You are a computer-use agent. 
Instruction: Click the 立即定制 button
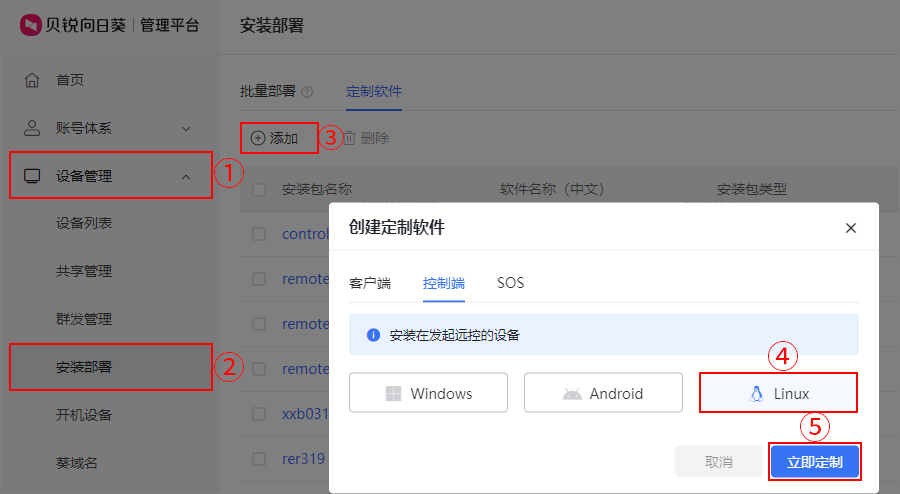(814, 462)
